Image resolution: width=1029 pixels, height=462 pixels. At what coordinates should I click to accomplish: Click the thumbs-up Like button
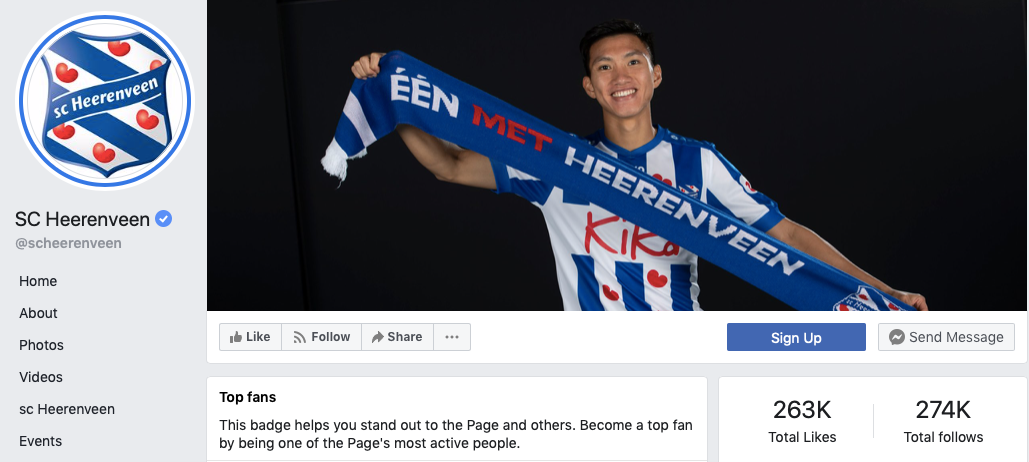(250, 337)
